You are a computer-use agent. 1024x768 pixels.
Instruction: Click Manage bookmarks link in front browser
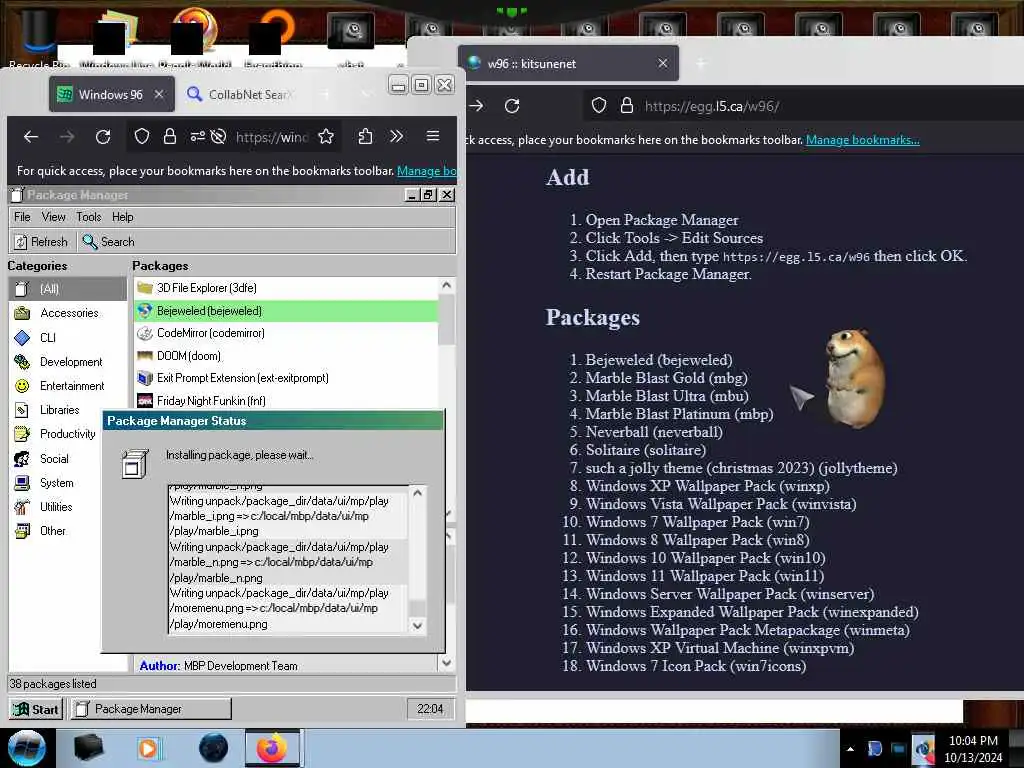click(x=426, y=170)
